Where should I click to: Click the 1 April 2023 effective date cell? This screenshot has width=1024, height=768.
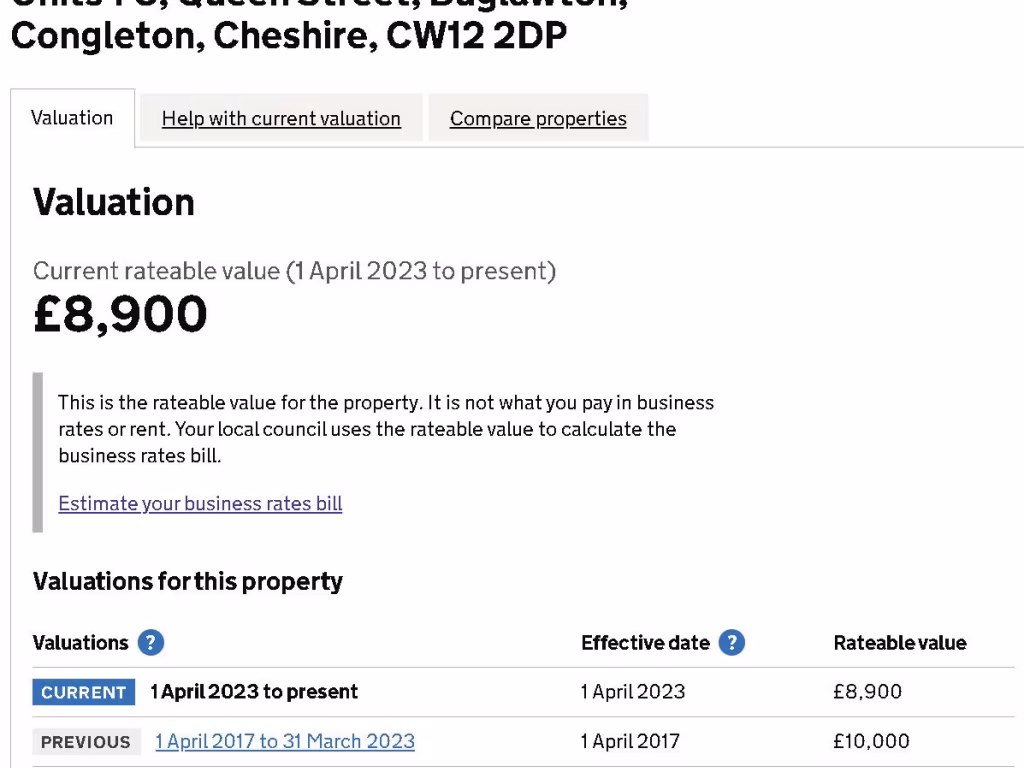coord(633,692)
